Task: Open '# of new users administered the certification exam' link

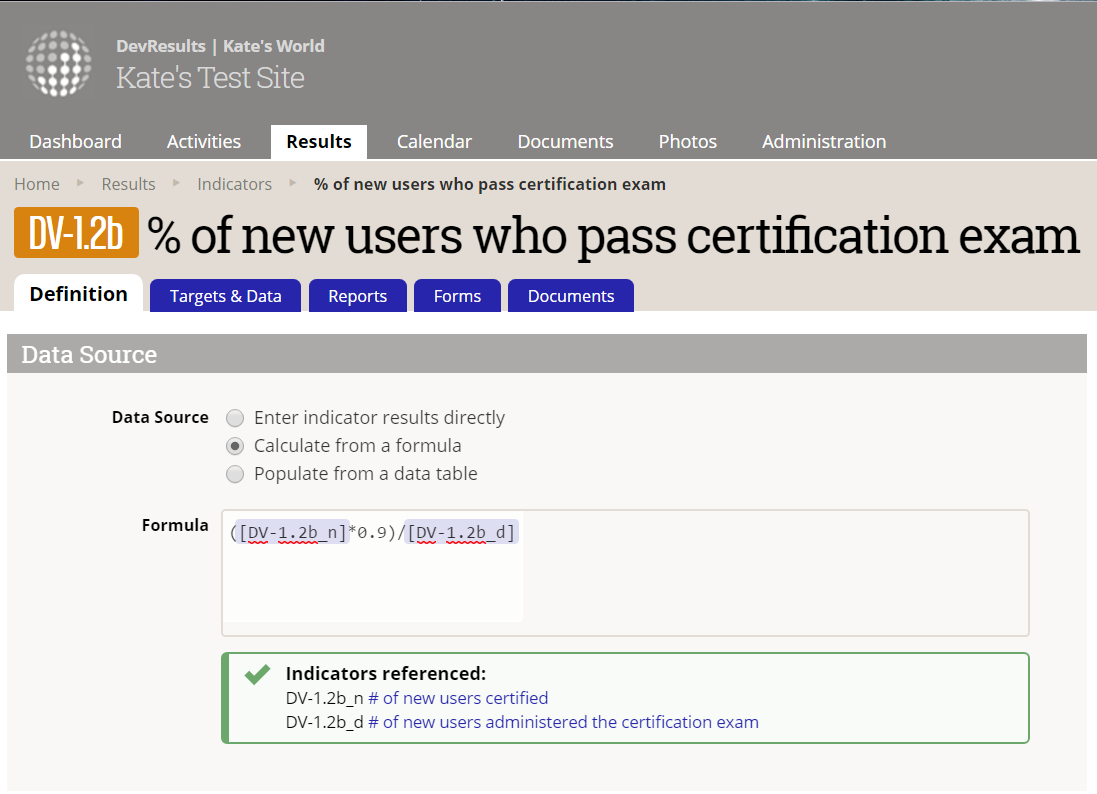Action: point(563,722)
